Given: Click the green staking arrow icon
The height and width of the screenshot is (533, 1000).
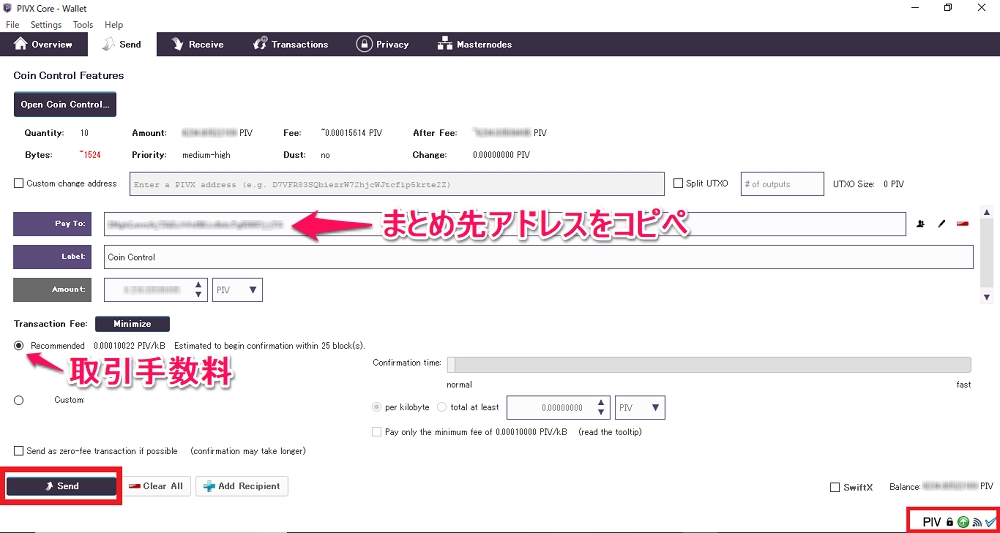Looking at the screenshot, I should point(963,522).
